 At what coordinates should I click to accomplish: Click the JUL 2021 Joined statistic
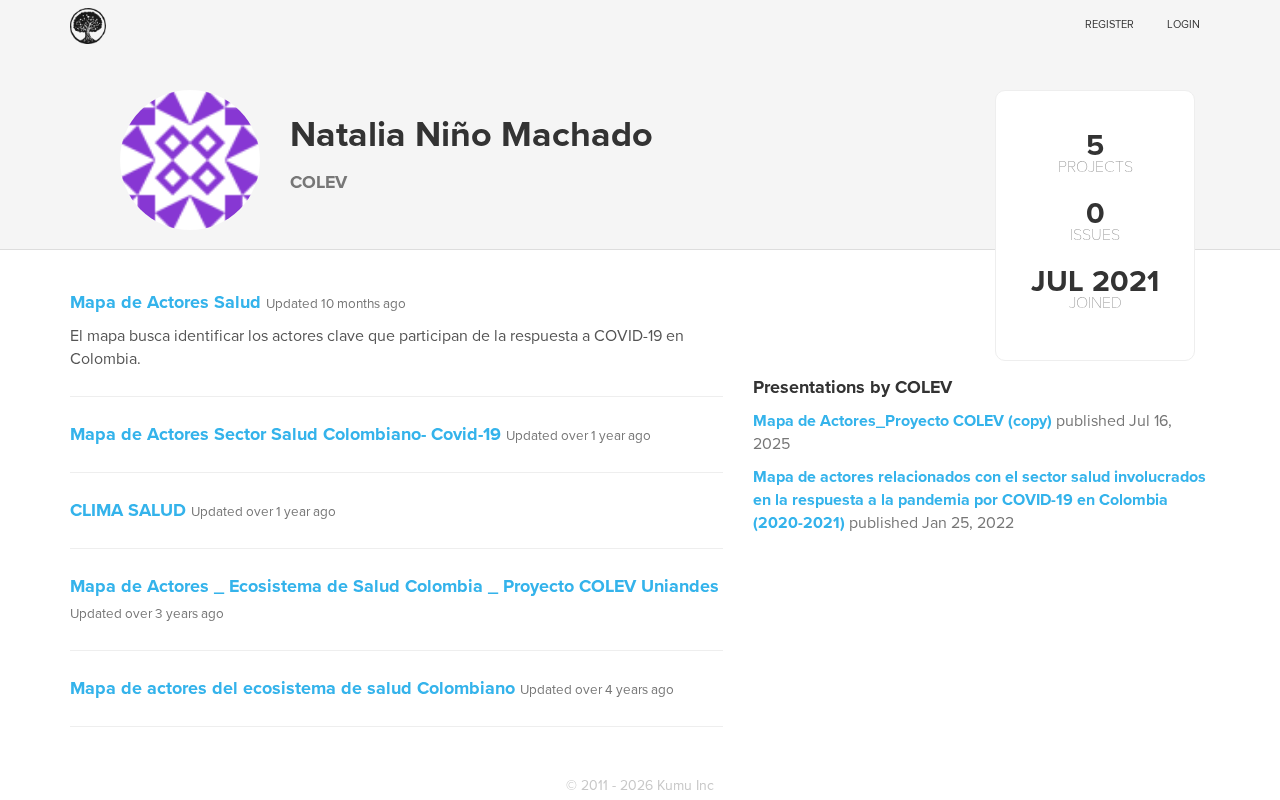coord(1095,289)
